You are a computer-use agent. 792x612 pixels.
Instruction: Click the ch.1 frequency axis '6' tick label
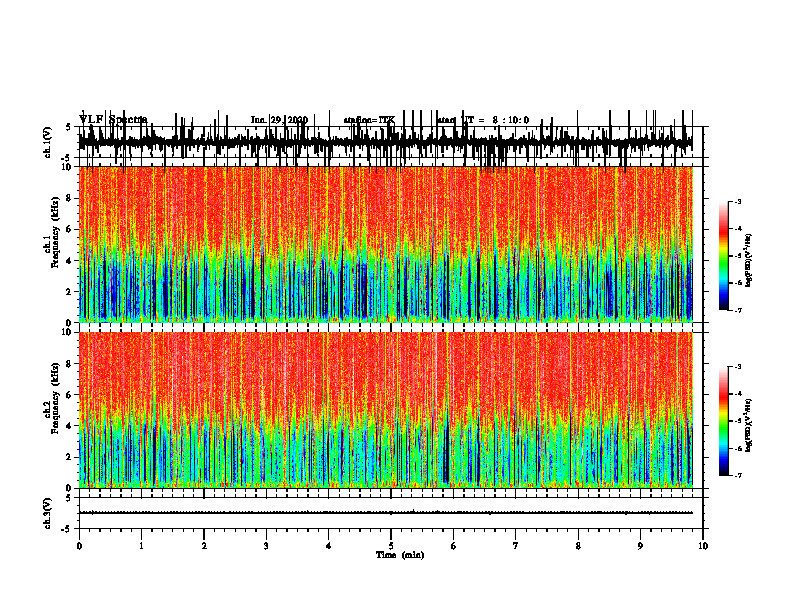point(70,229)
